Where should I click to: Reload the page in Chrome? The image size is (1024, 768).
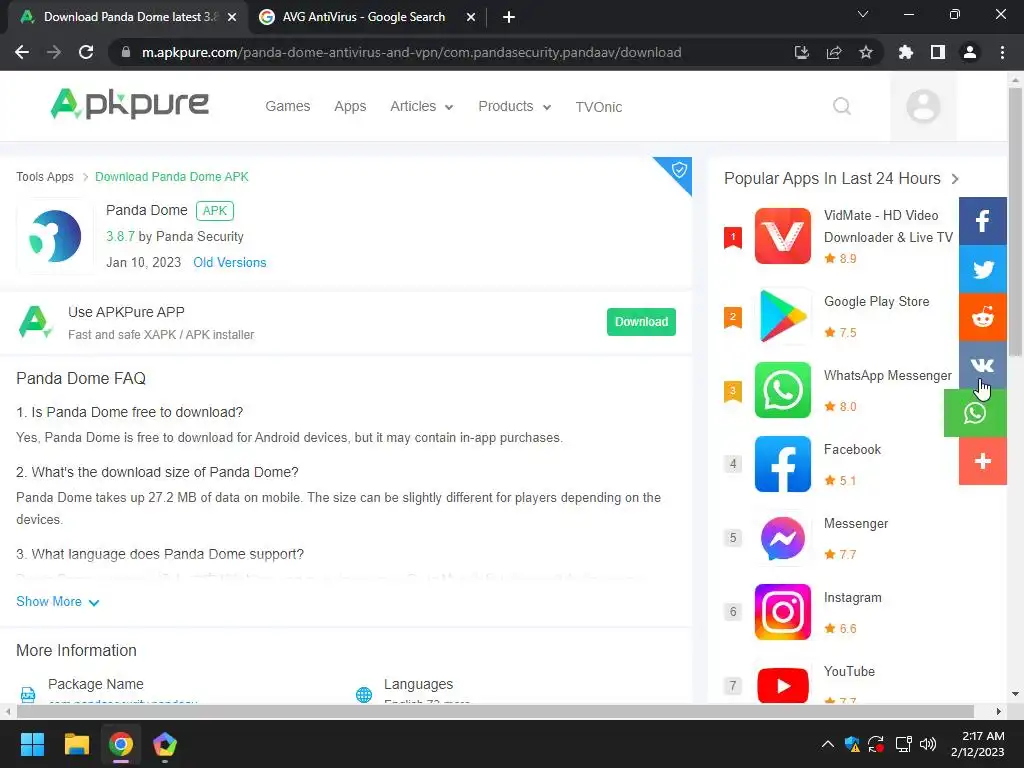tap(86, 52)
